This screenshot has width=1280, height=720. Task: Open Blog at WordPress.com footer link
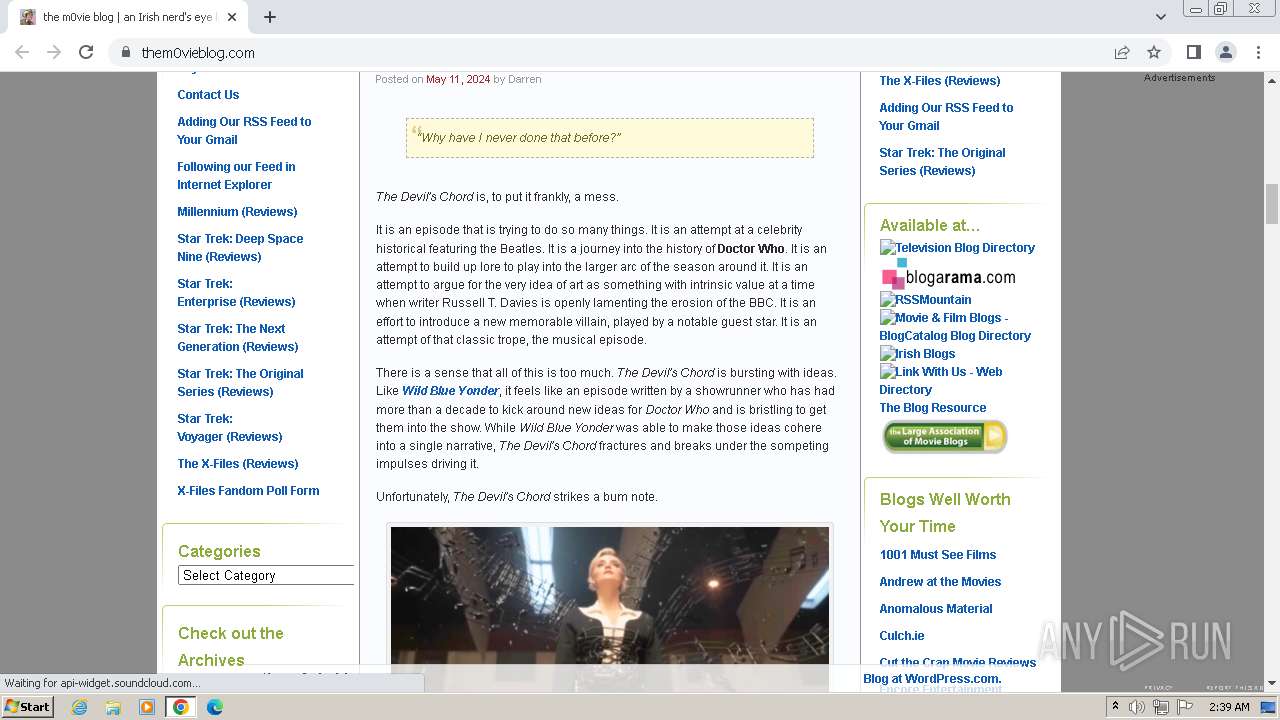pyautogui.click(x=932, y=679)
